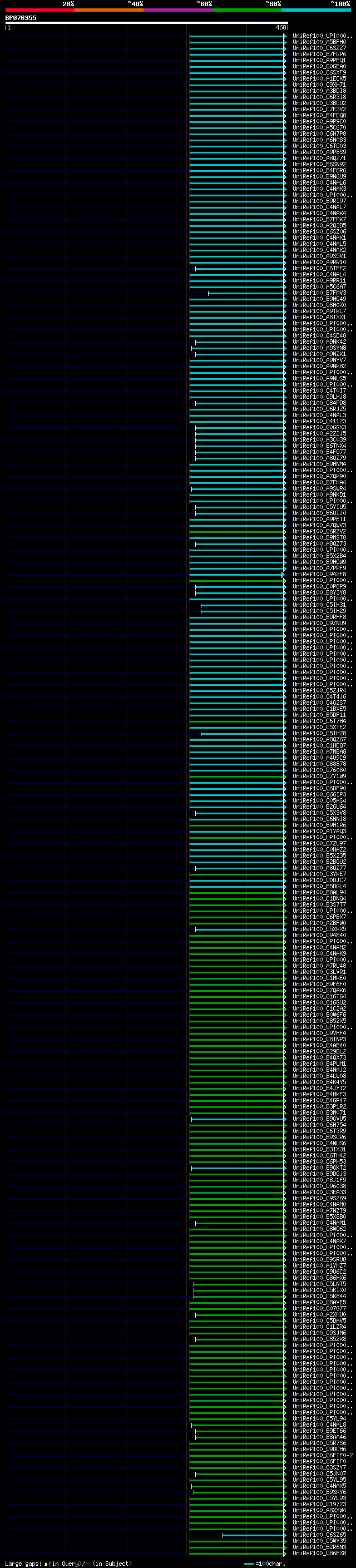This screenshot has height=1568, width=356.
Task: Click label UniRef100_Q6NNI8
Action: point(319,819)
